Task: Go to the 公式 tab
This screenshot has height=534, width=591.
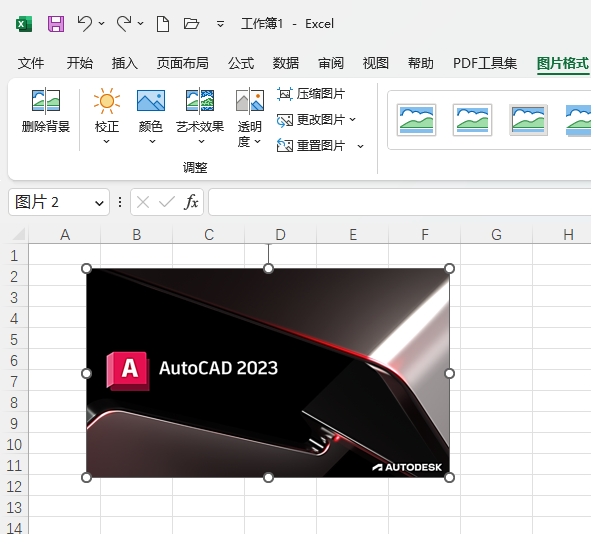Action: 241,63
